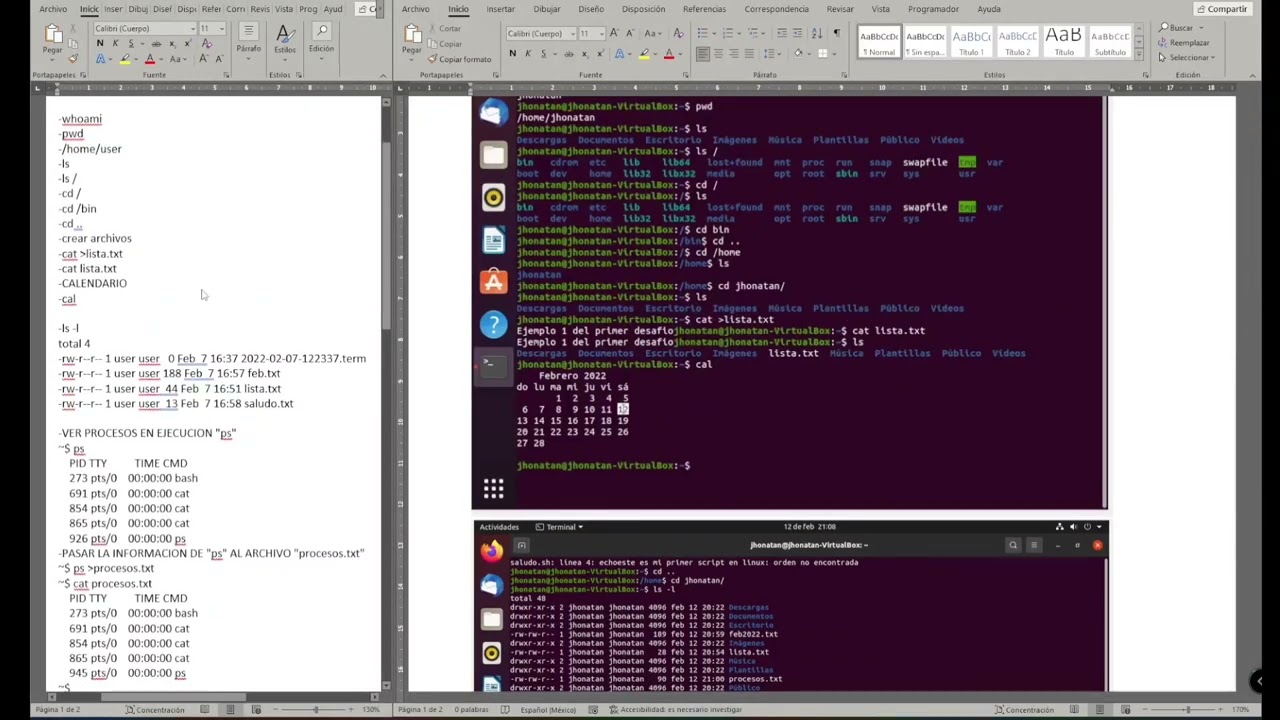
Task: Expand line spacing dropdown in right window
Action: (x=779, y=54)
